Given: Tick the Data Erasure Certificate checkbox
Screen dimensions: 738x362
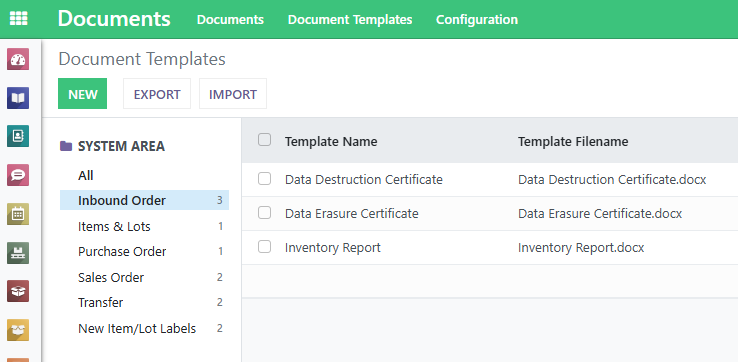Looking at the screenshot, I should pyautogui.click(x=265, y=213).
